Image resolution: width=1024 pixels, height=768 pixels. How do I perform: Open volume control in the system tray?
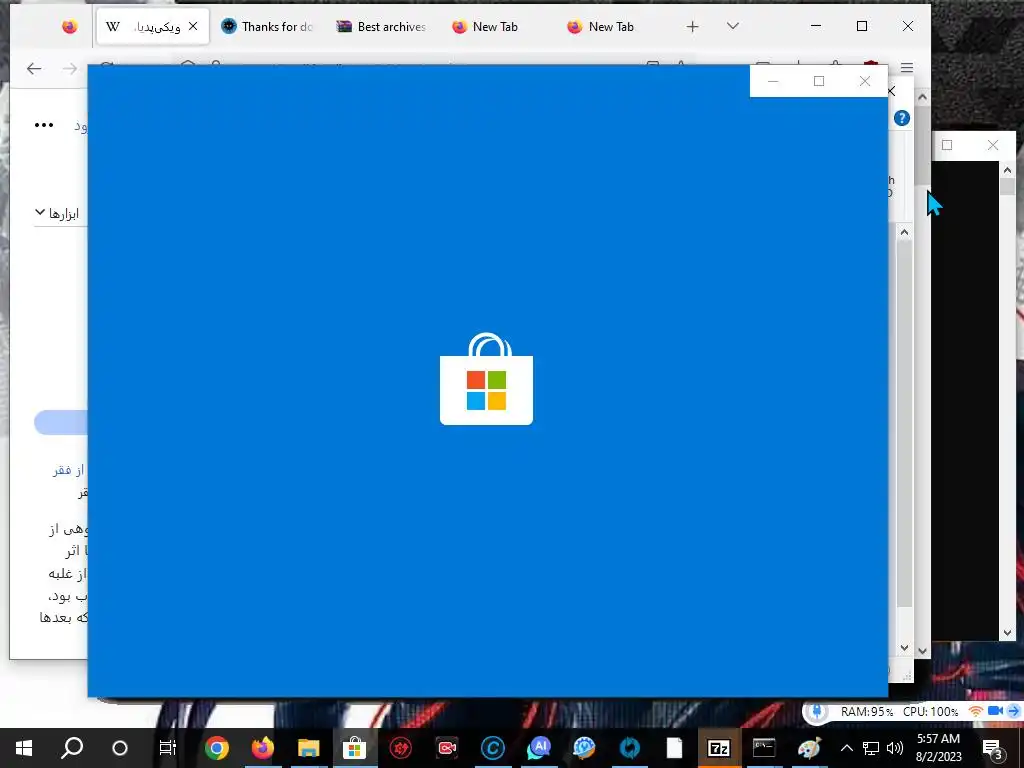pos(895,748)
